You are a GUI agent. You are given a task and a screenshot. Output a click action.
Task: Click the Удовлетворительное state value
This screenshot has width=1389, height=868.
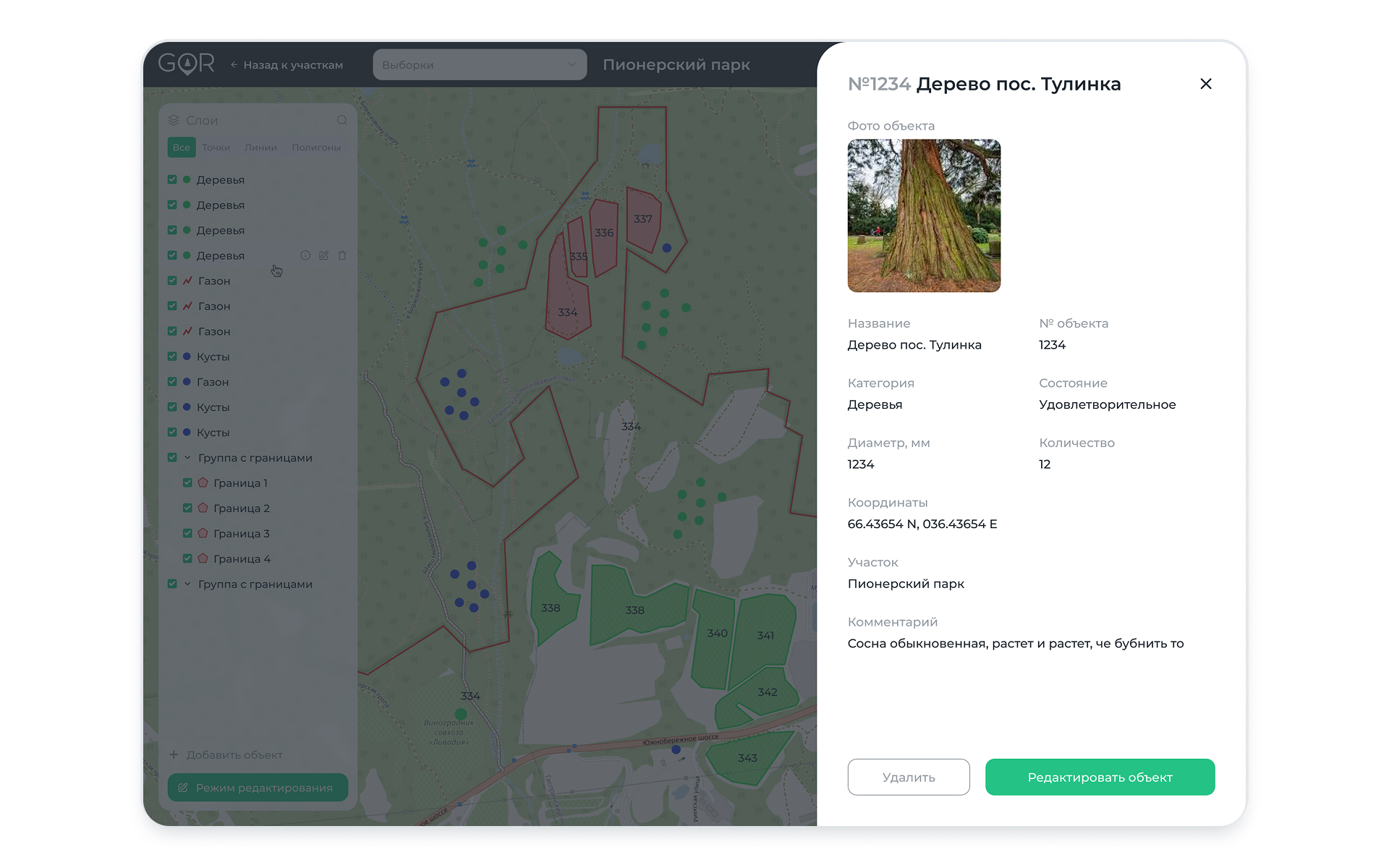pos(1107,404)
